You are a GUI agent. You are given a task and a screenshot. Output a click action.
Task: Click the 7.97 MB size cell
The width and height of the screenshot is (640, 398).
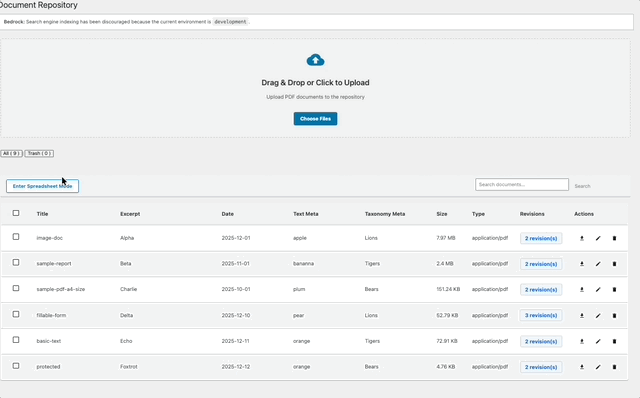pos(446,238)
